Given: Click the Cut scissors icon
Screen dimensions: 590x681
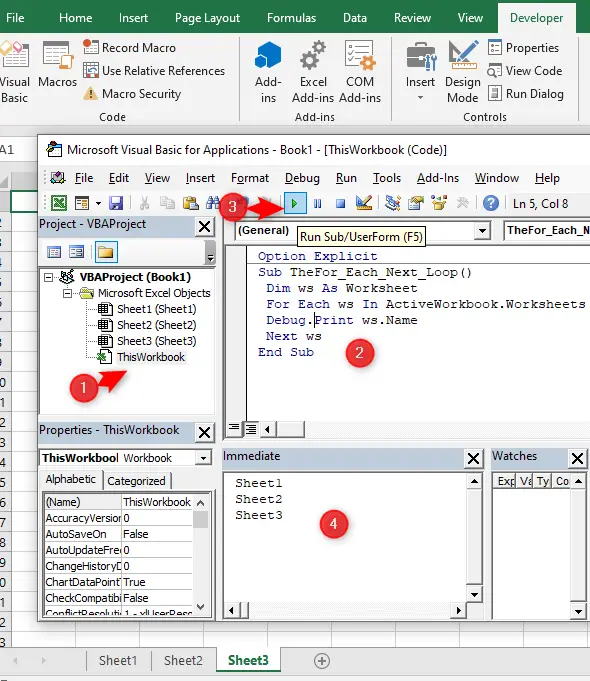Looking at the screenshot, I should point(144,203).
